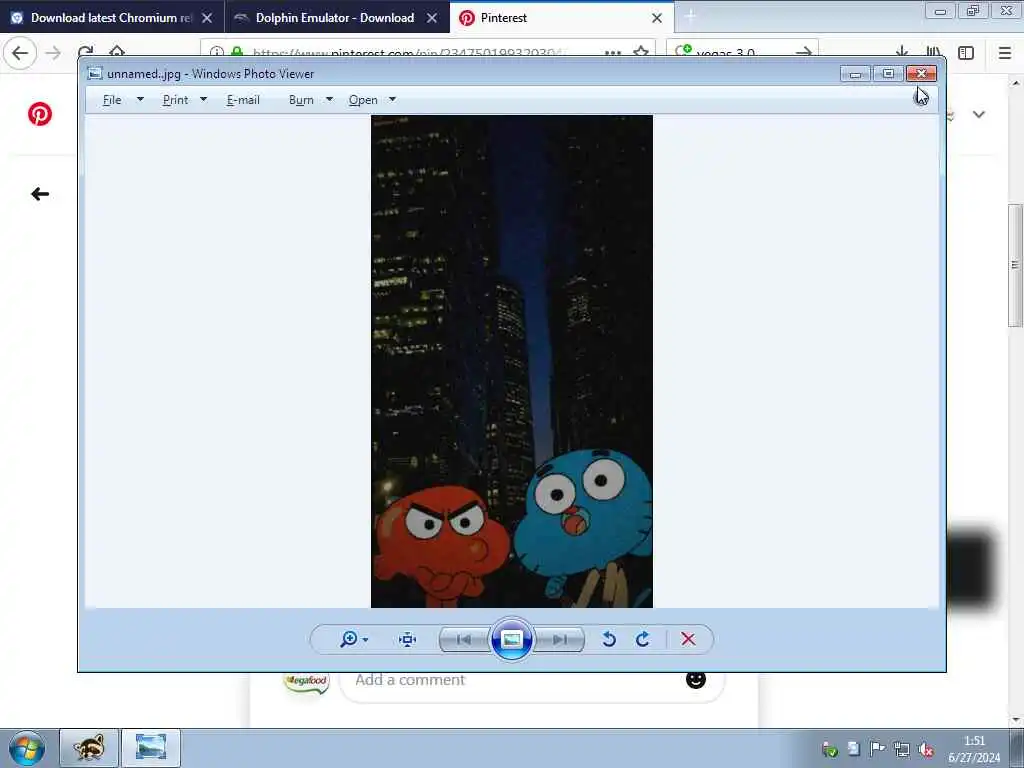
Task: Expand the Open dropdown arrow
Action: 392,100
